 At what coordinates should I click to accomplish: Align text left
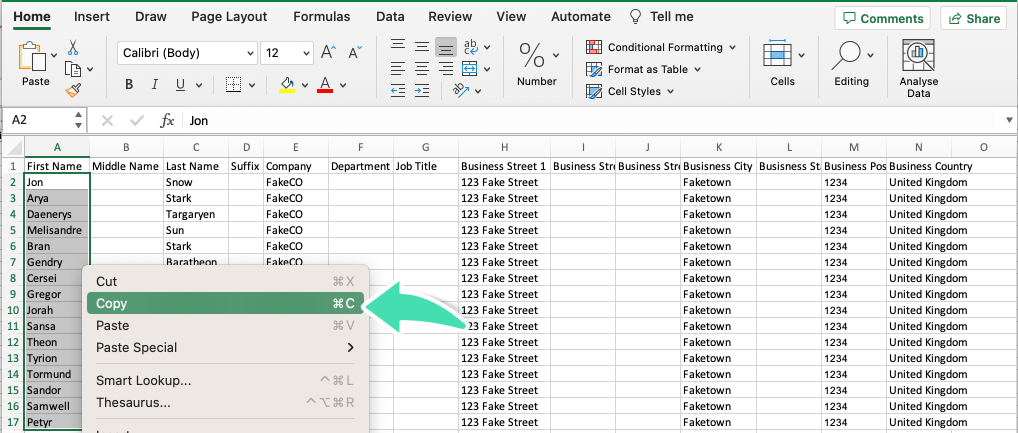point(398,68)
